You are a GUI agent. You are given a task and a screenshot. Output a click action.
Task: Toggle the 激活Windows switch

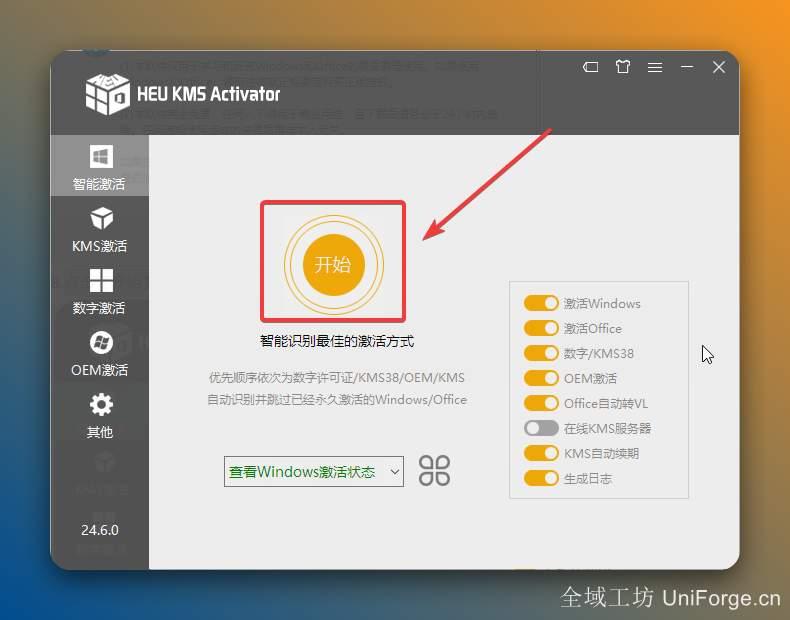pyautogui.click(x=541, y=303)
